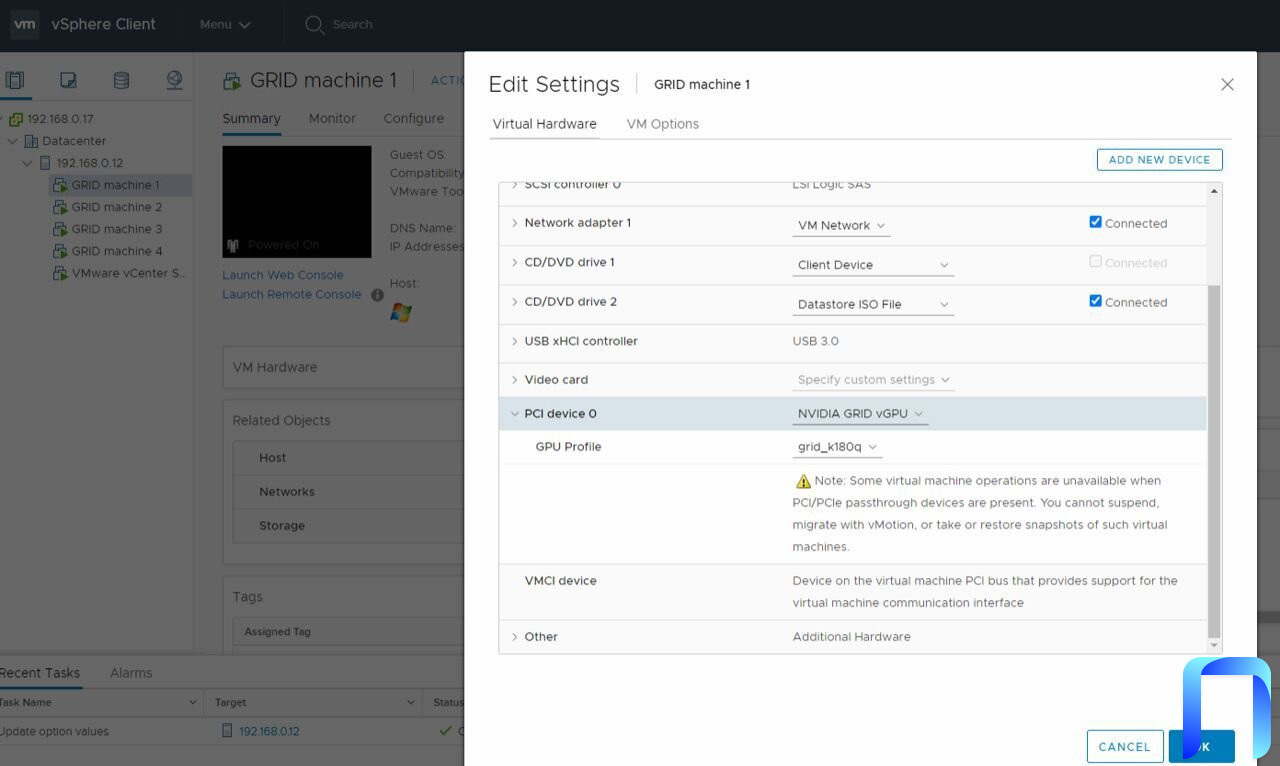
Task: Click the search magnifier icon
Action: [315, 25]
